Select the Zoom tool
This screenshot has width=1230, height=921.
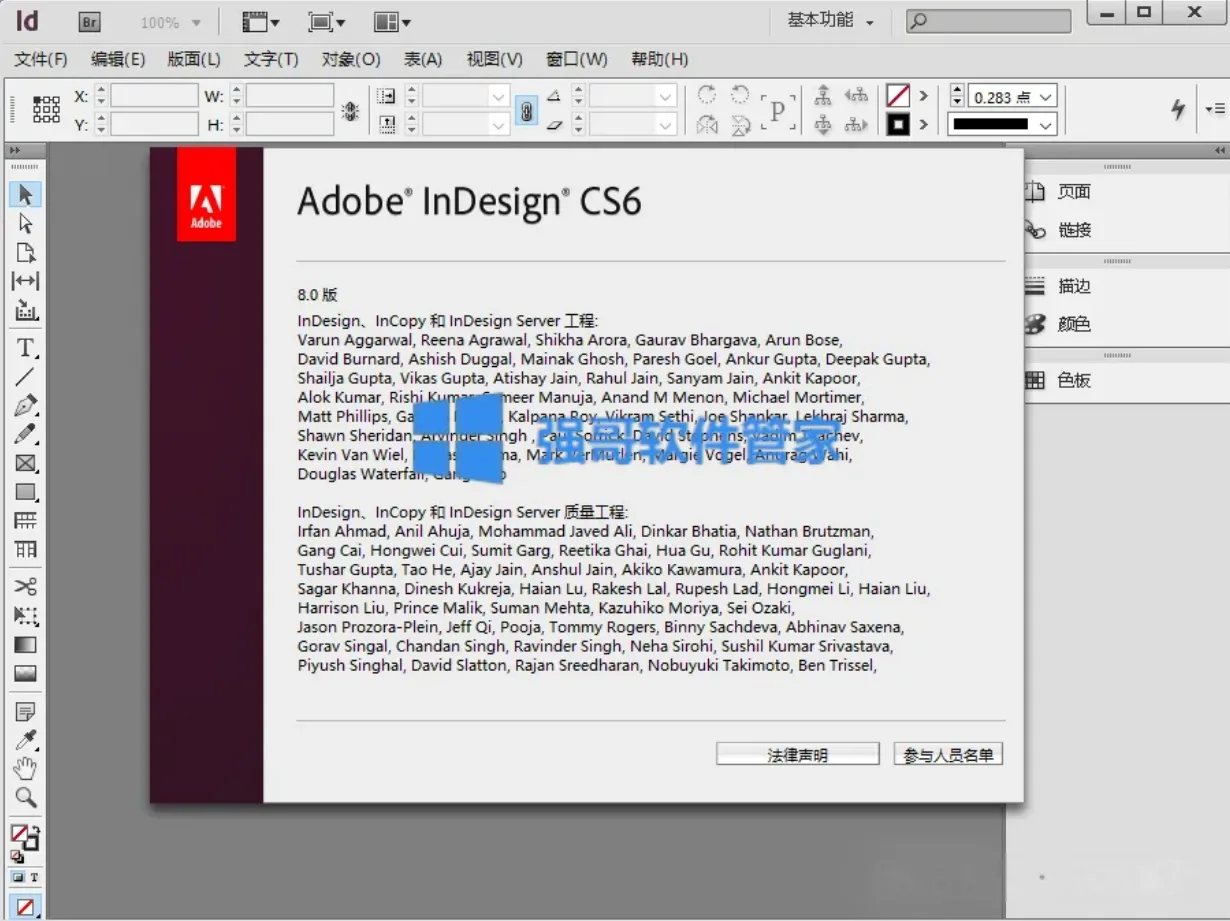(25, 798)
